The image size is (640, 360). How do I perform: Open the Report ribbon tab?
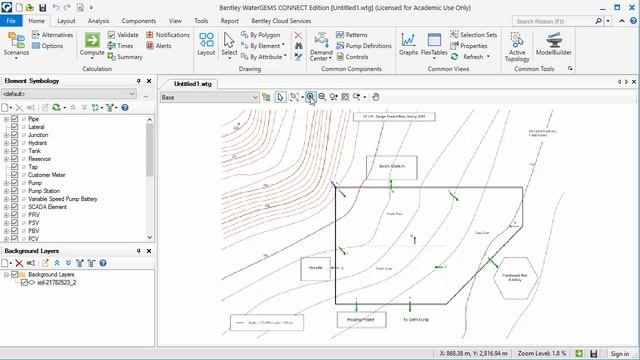[229, 21]
